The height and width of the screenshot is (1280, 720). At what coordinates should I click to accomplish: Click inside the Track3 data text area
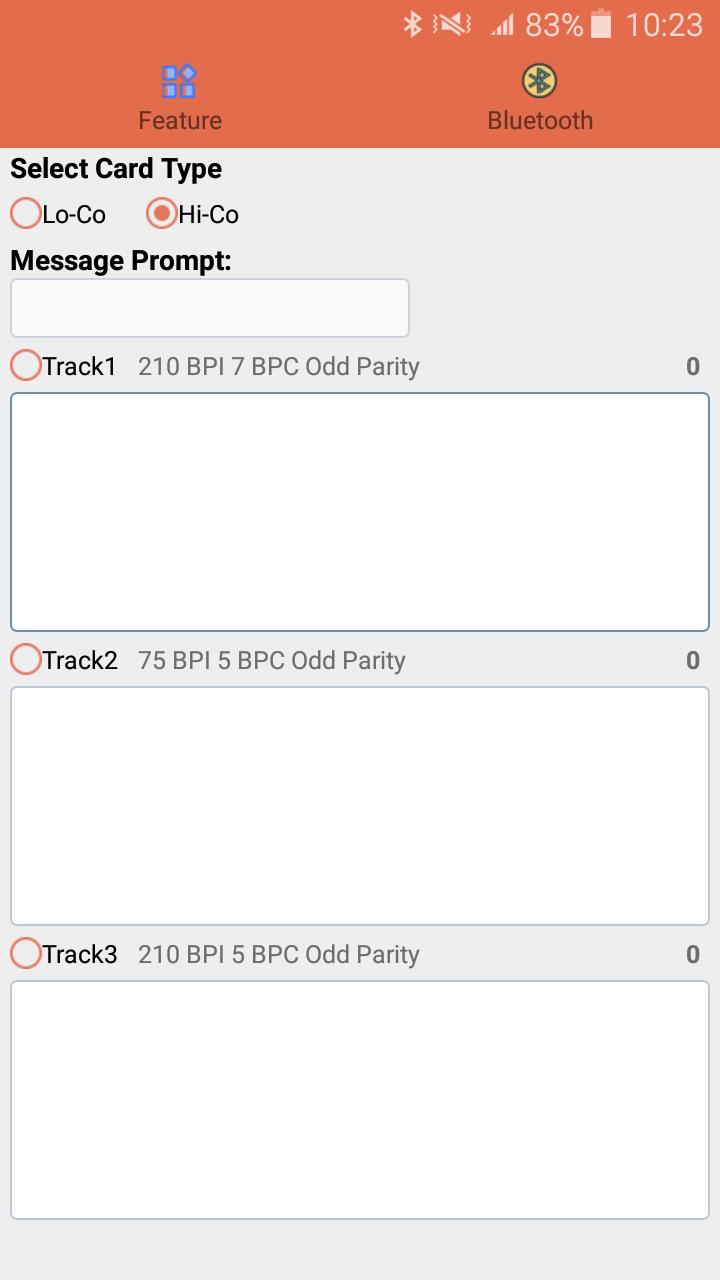pos(360,1100)
